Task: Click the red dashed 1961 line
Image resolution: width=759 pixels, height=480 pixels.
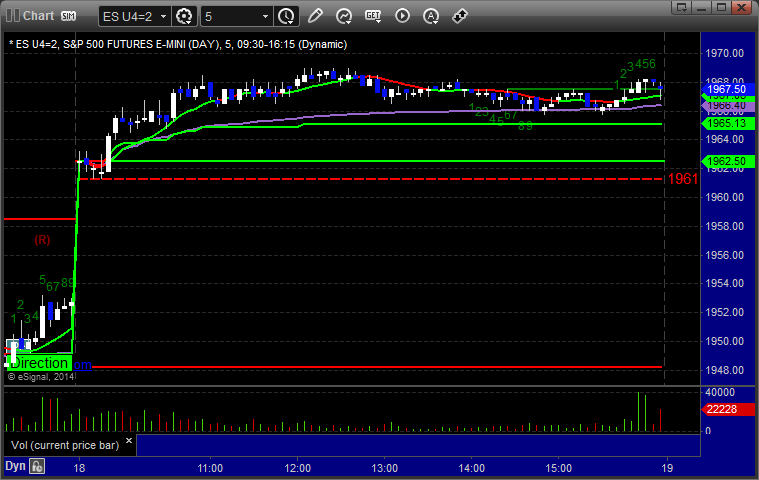Action: click(x=370, y=179)
